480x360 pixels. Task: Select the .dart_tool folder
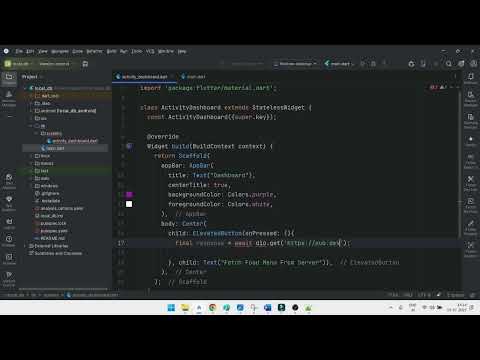click(x=47, y=96)
